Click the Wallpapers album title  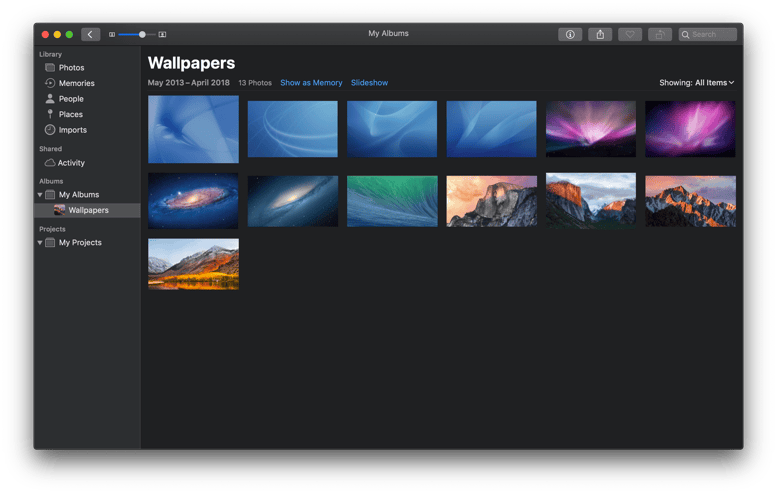[191, 63]
